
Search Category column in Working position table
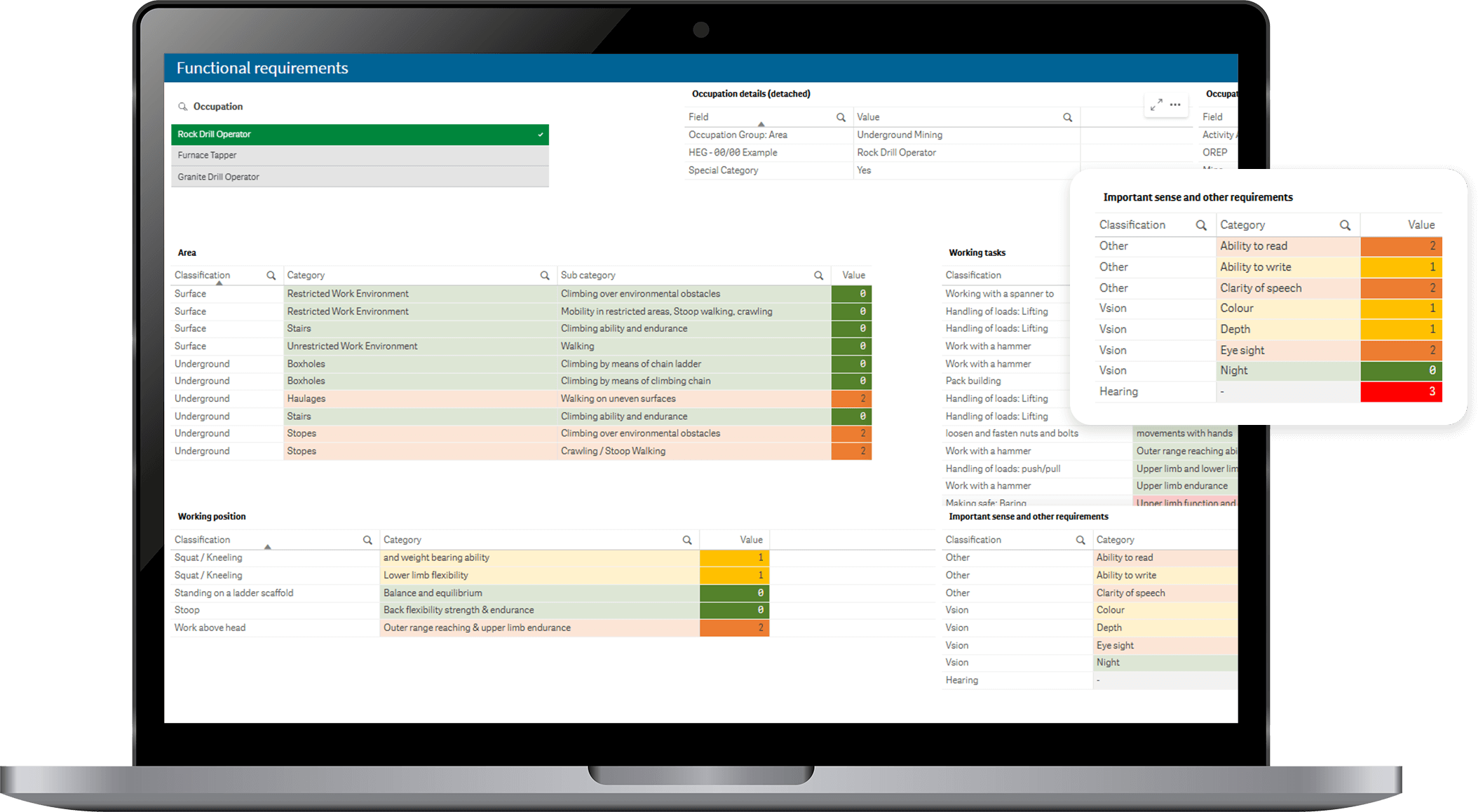pos(686,540)
